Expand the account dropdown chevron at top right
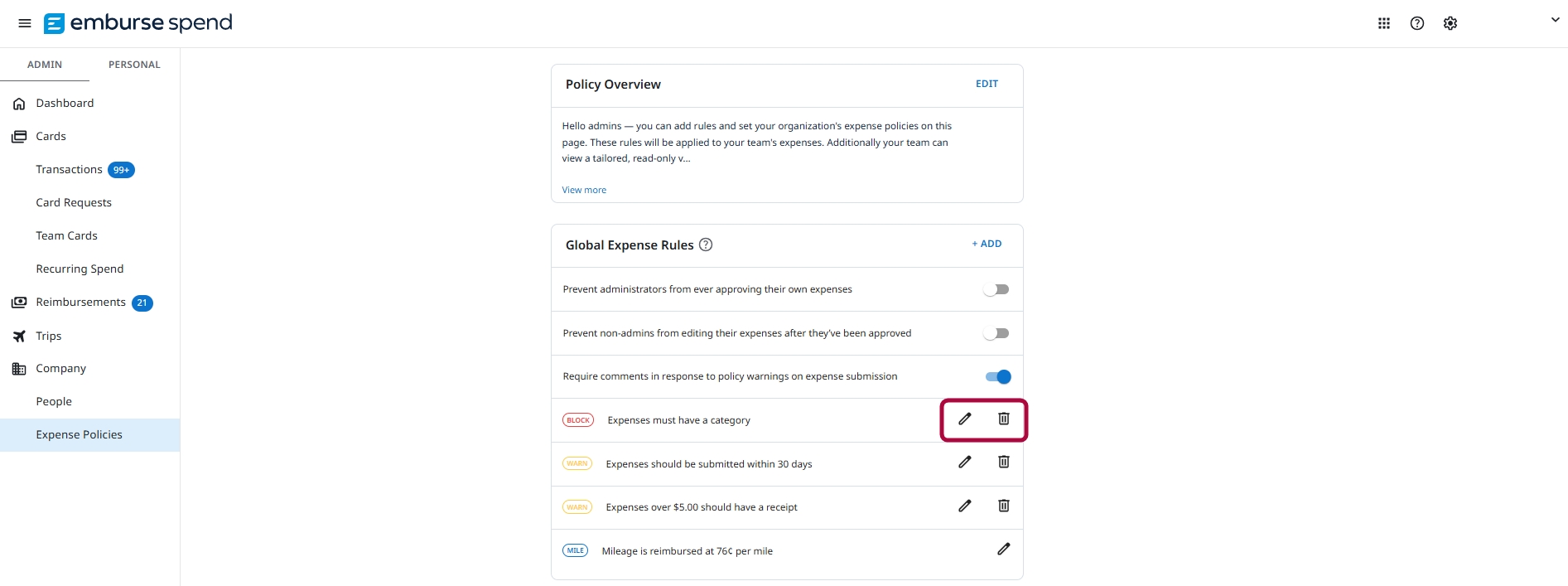This screenshot has width=1568, height=586. tap(1555, 20)
